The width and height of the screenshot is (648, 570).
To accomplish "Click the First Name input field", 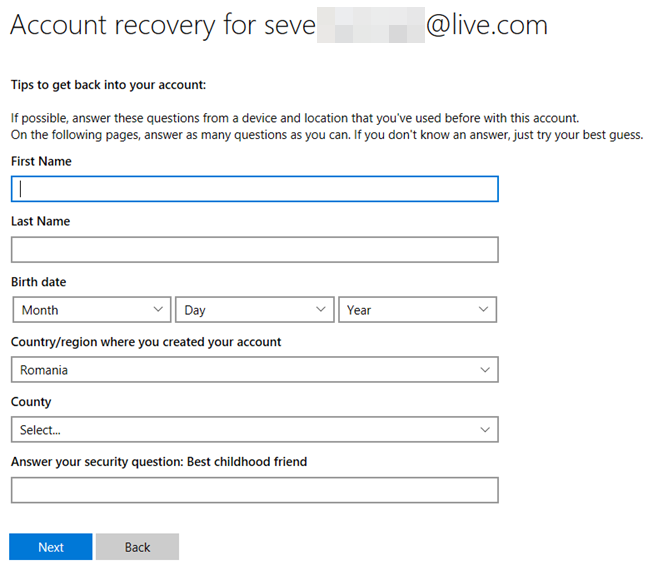I will (x=255, y=189).
